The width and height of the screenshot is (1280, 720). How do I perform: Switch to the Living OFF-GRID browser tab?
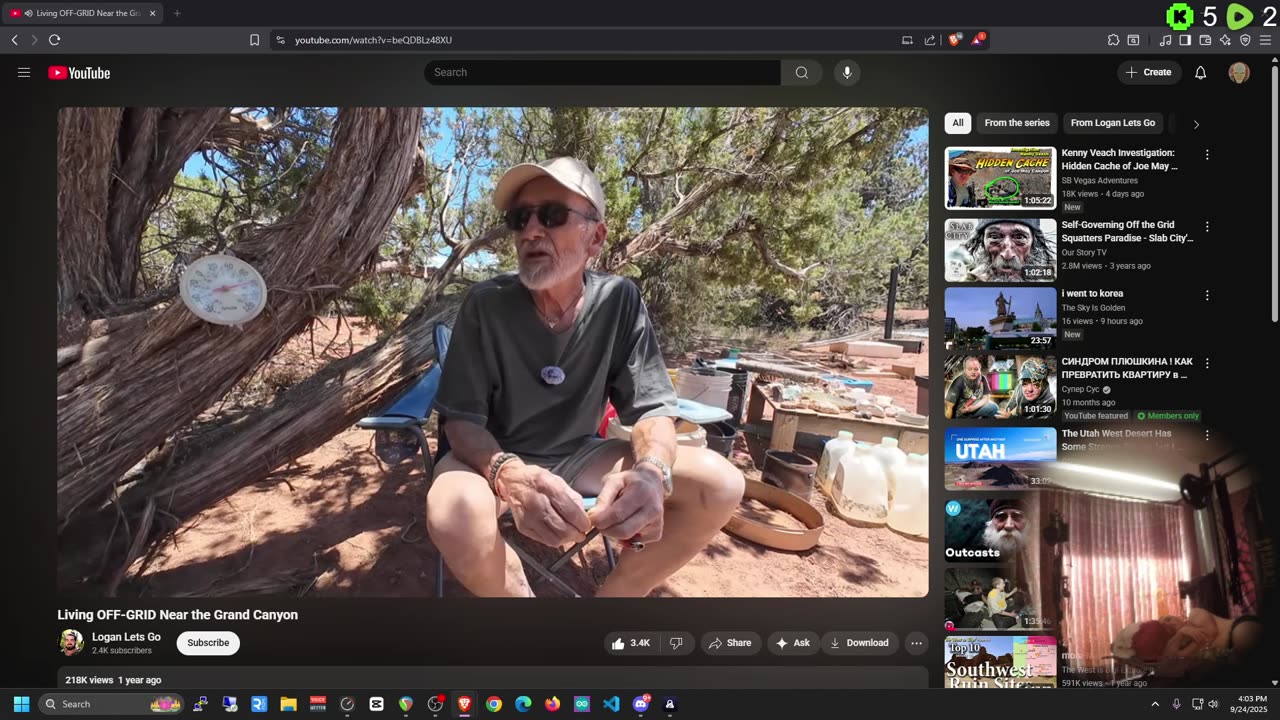[x=82, y=13]
